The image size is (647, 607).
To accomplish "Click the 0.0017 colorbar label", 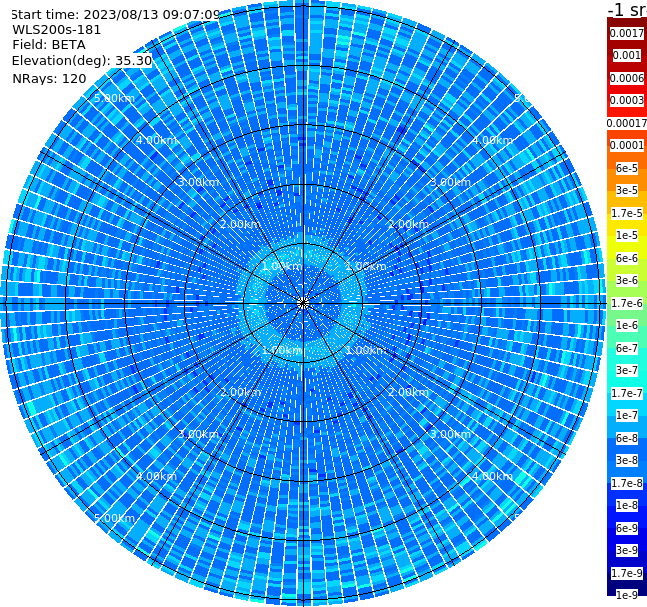I will (x=627, y=33).
